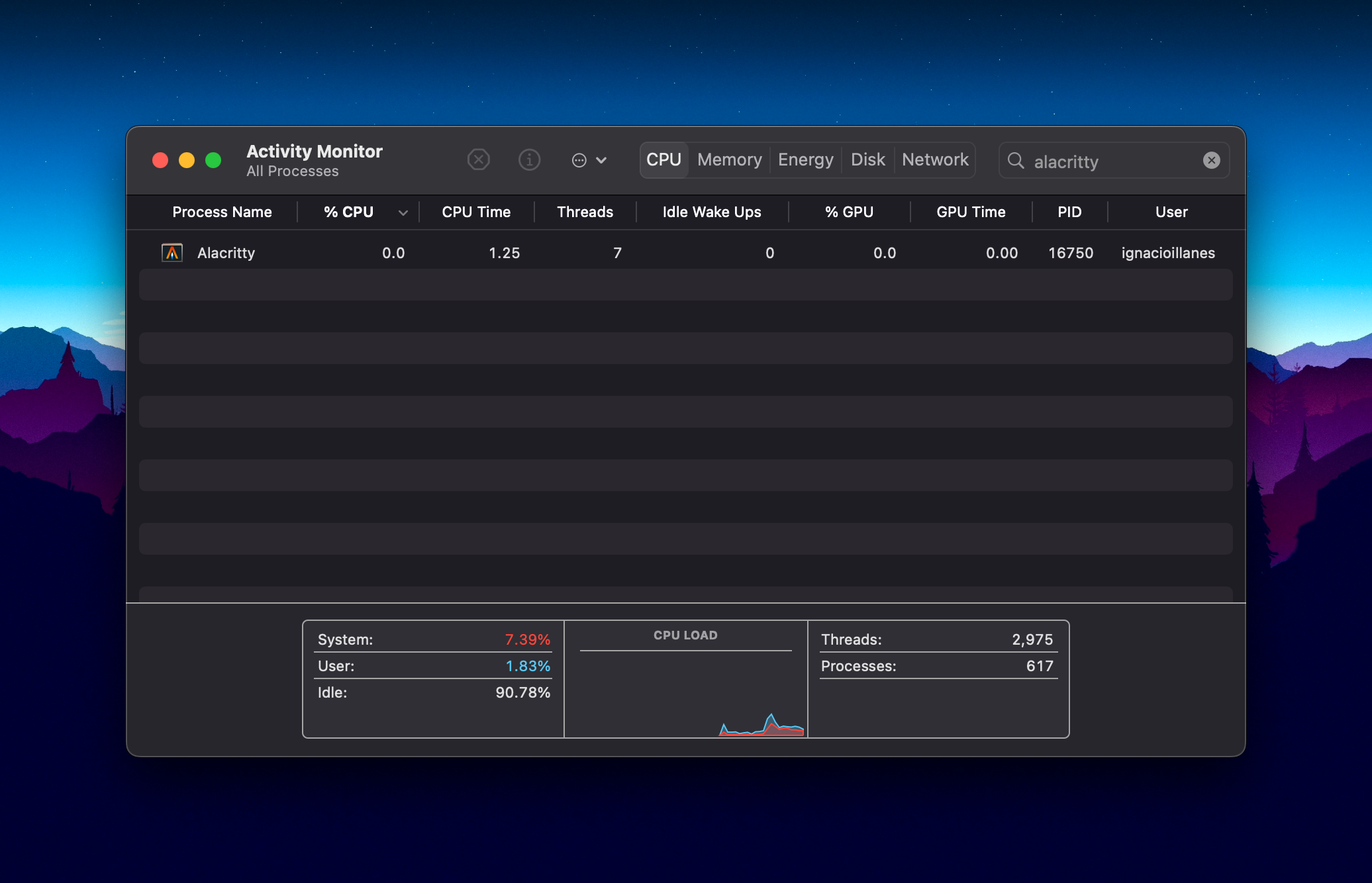The height and width of the screenshot is (883, 1372).
Task: Switch to the Energy tab
Action: tap(805, 160)
